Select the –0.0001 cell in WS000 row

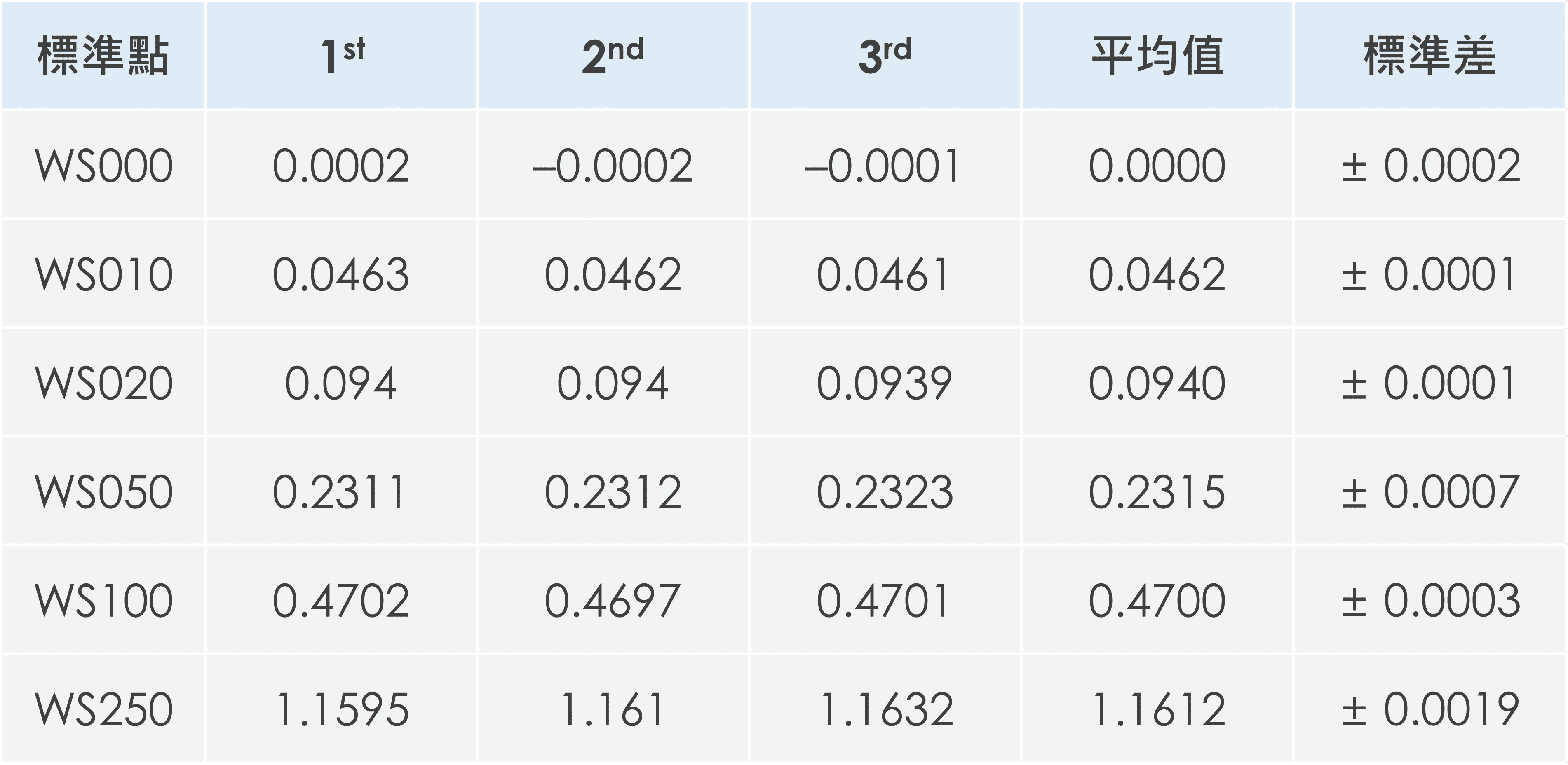click(x=882, y=166)
